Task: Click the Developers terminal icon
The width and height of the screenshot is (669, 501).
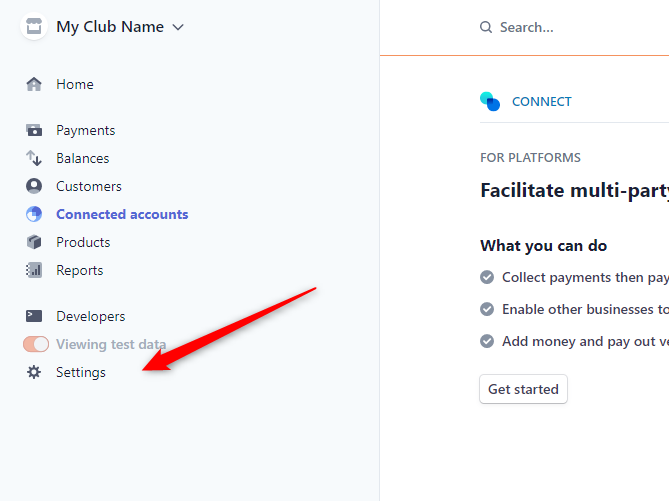Action: [x=34, y=316]
